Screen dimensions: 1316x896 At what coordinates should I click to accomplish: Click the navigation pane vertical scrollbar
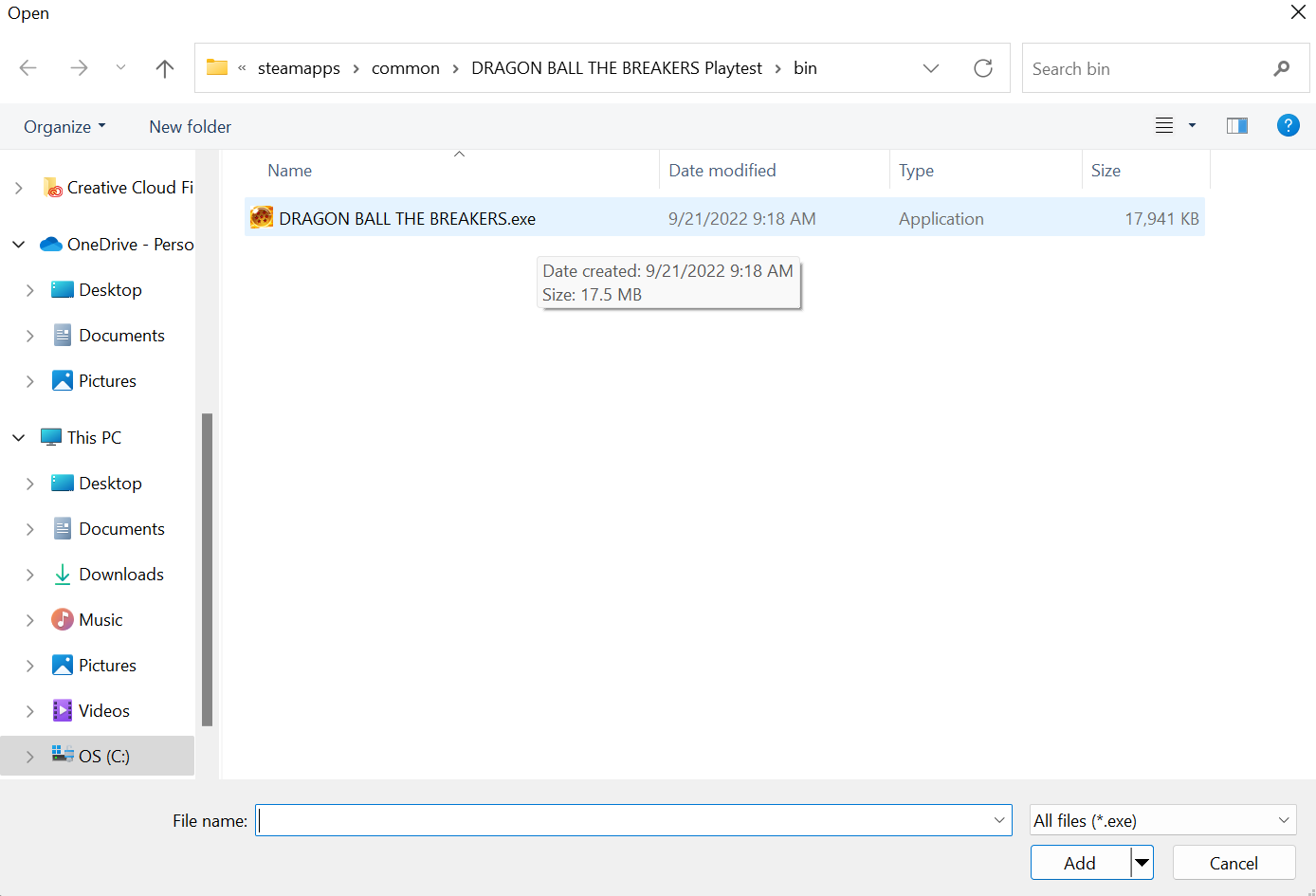tap(207, 569)
